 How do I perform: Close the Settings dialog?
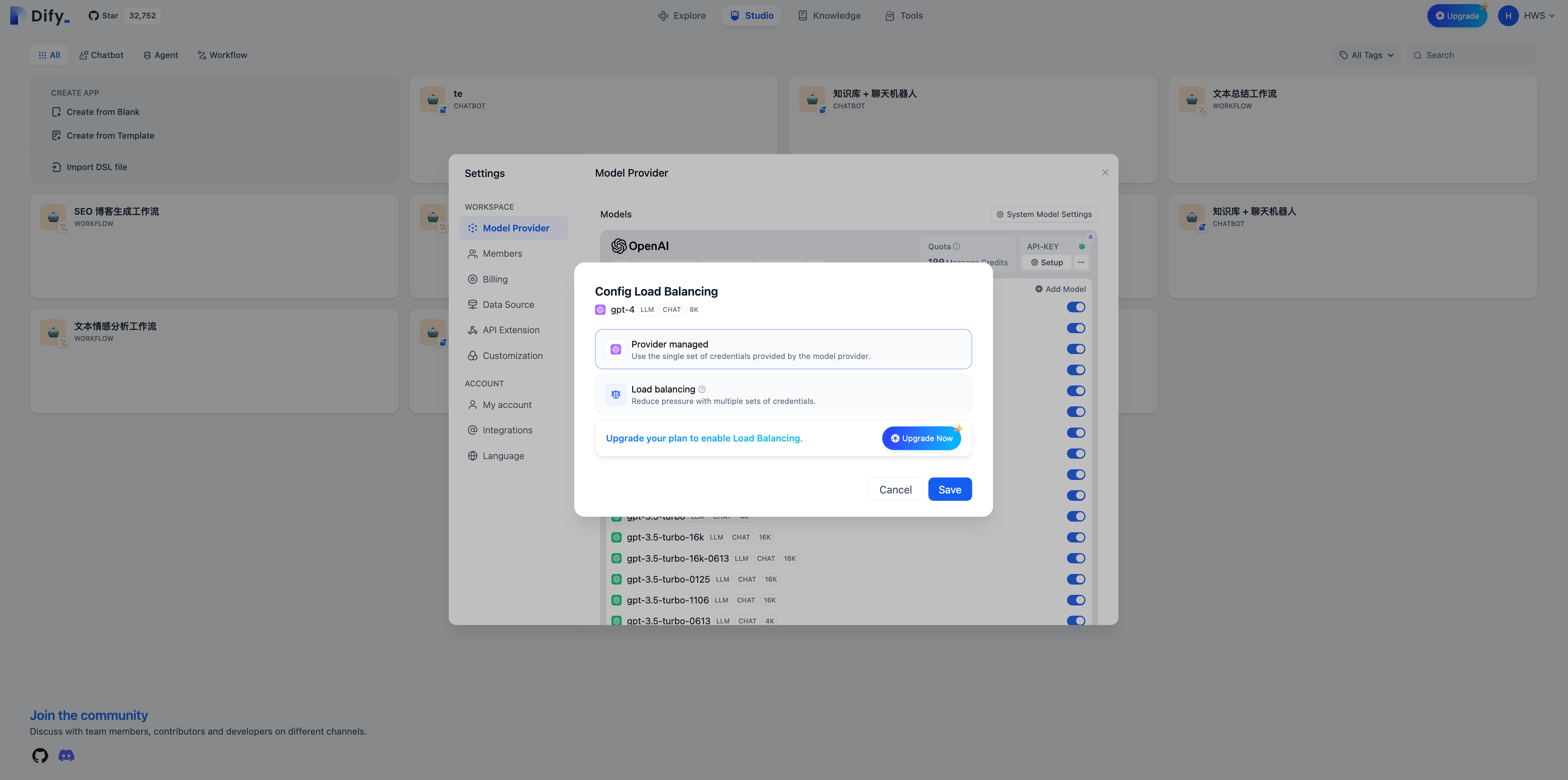click(1105, 173)
